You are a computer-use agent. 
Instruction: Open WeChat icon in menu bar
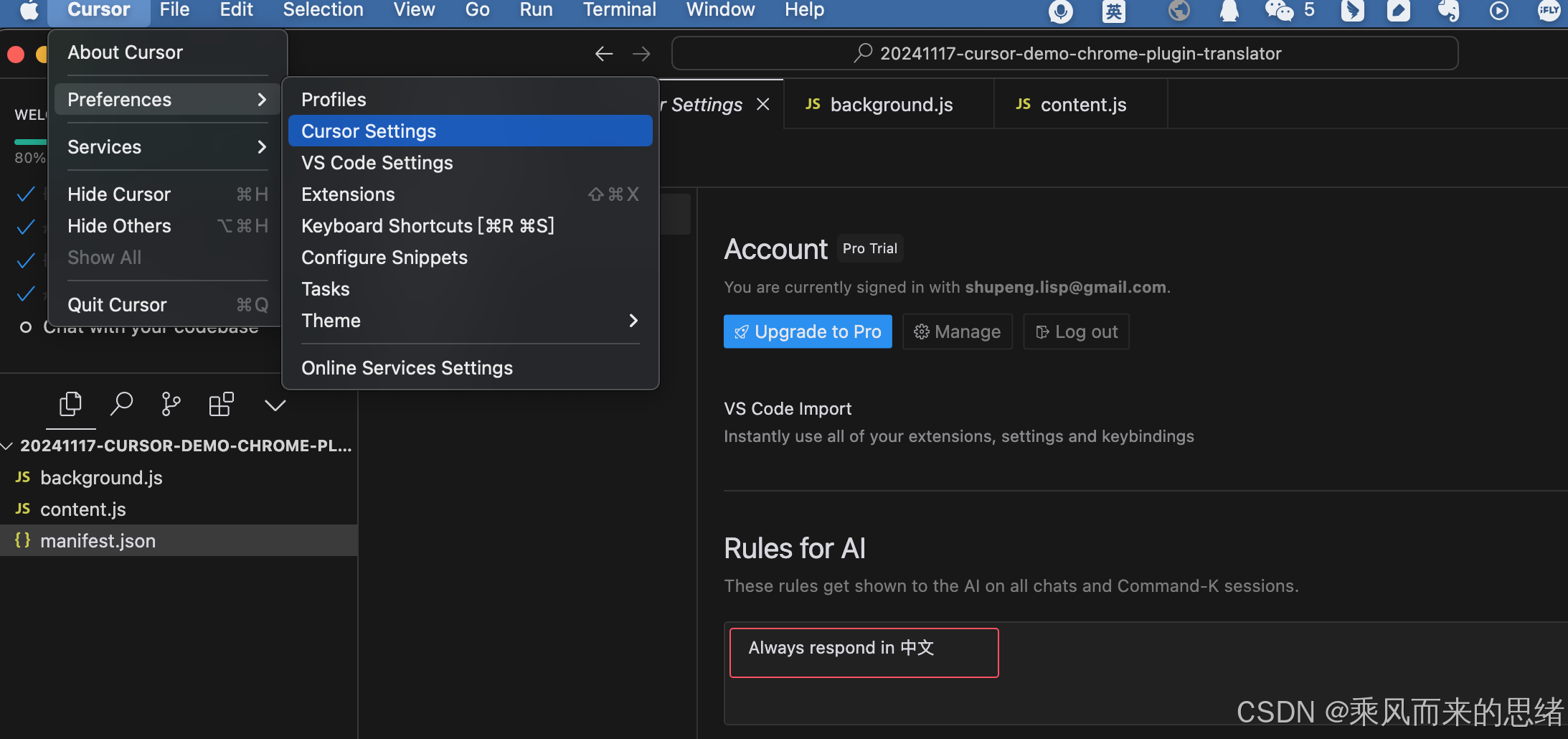(x=1279, y=11)
